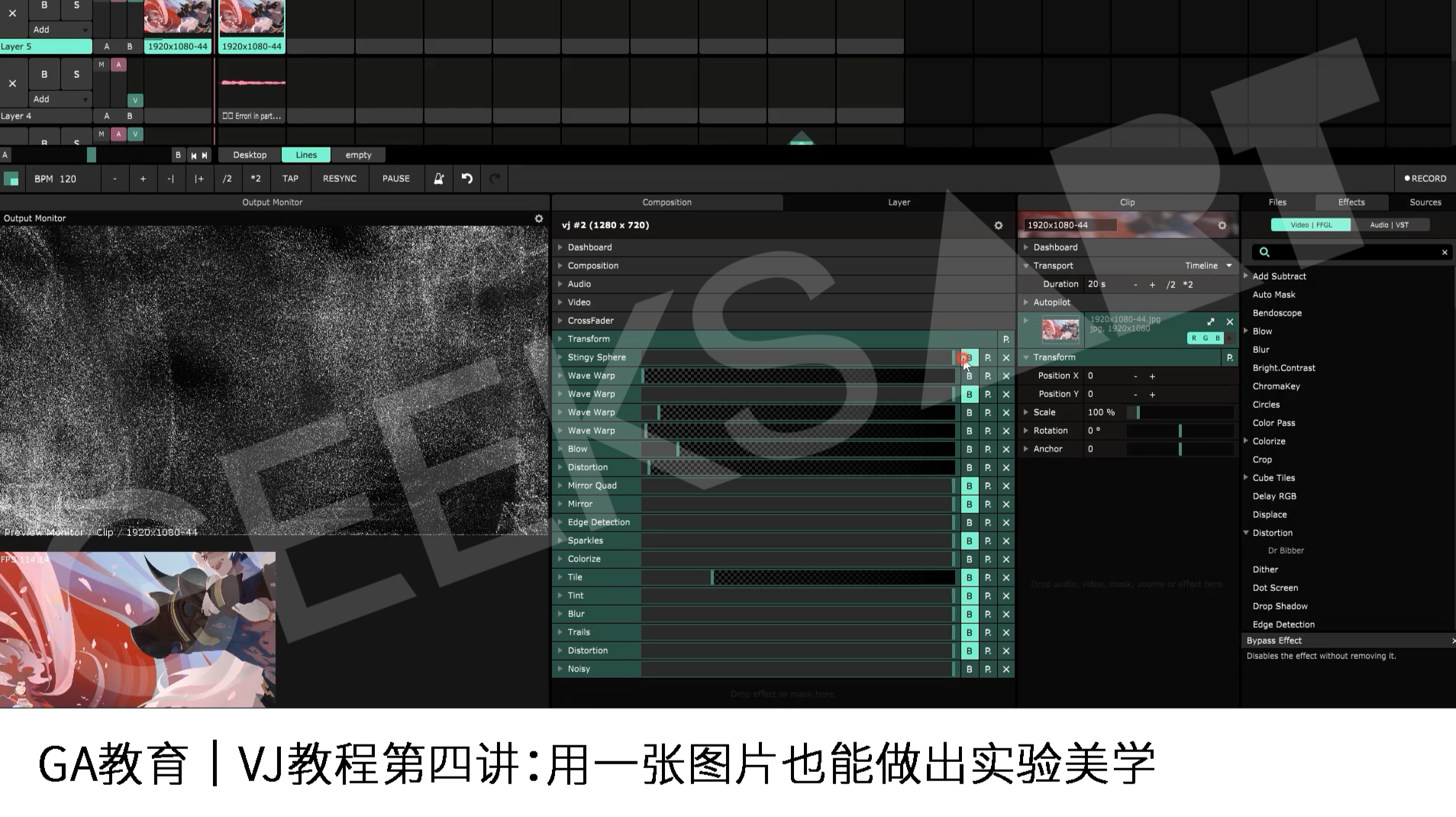Switch to the Desktop deck tab

[250, 155]
